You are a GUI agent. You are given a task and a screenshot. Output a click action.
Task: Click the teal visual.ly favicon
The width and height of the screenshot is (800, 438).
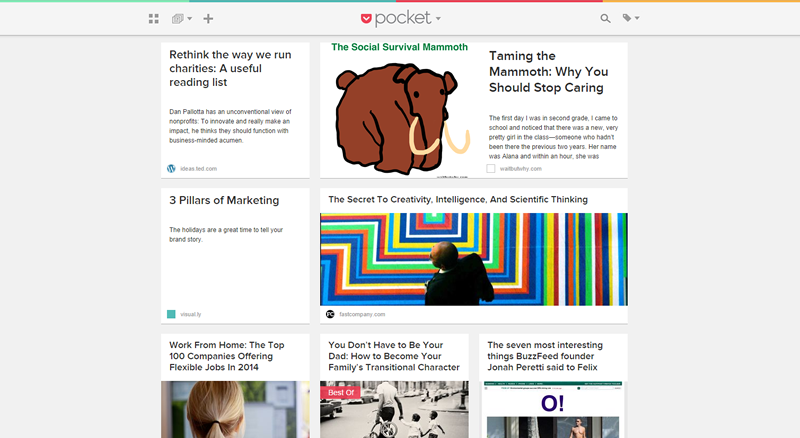coord(171,314)
